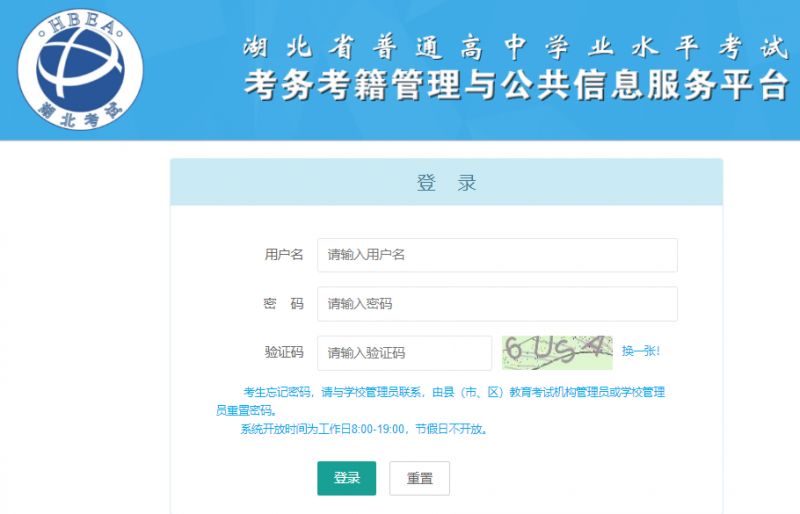Click the 登 录 panel header
Image resolution: width=800 pixels, height=514 pixels.
[446, 182]
